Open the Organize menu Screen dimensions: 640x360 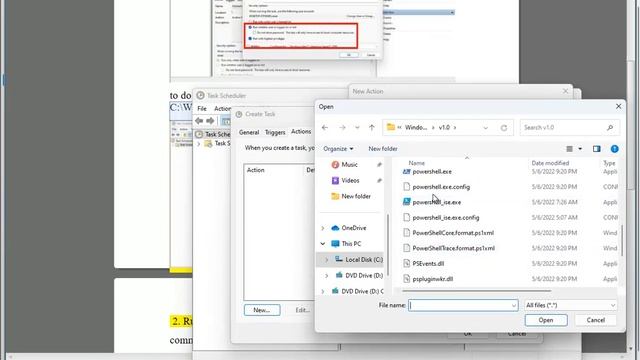[x=338, y=149]
